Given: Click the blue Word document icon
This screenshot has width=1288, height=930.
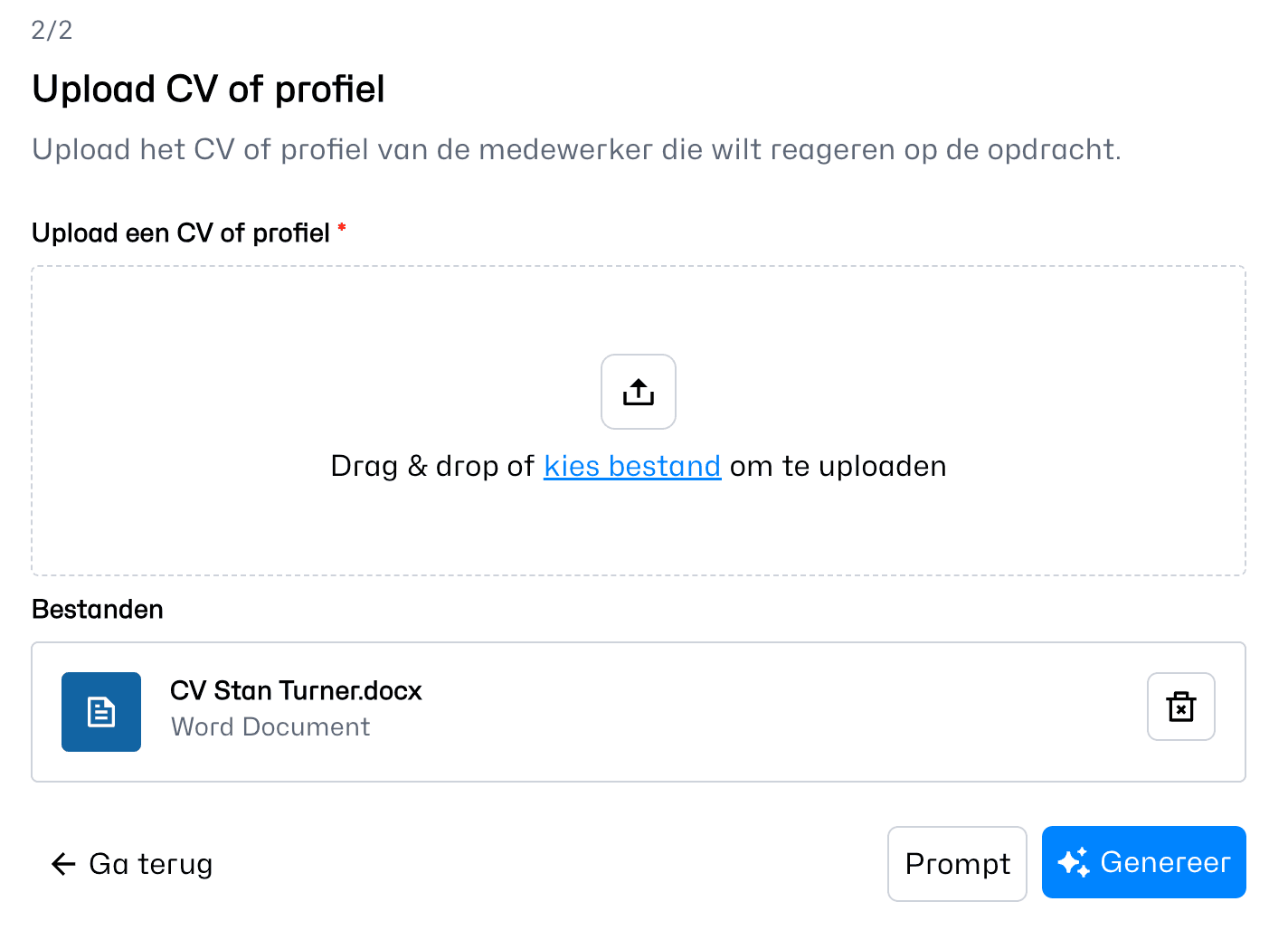Looking at the screenshot, I should [101, 712].
